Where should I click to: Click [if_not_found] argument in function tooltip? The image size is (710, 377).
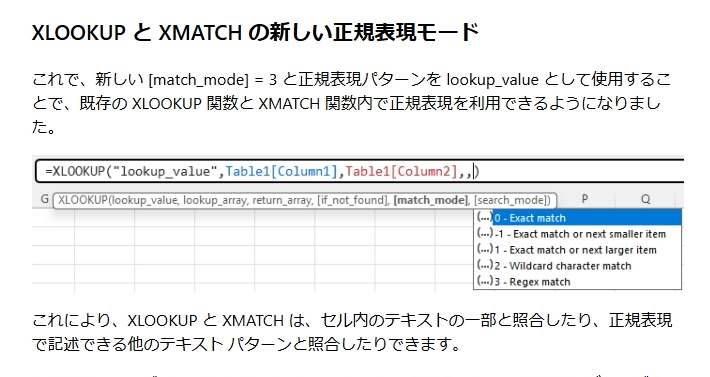click(353, 200)
